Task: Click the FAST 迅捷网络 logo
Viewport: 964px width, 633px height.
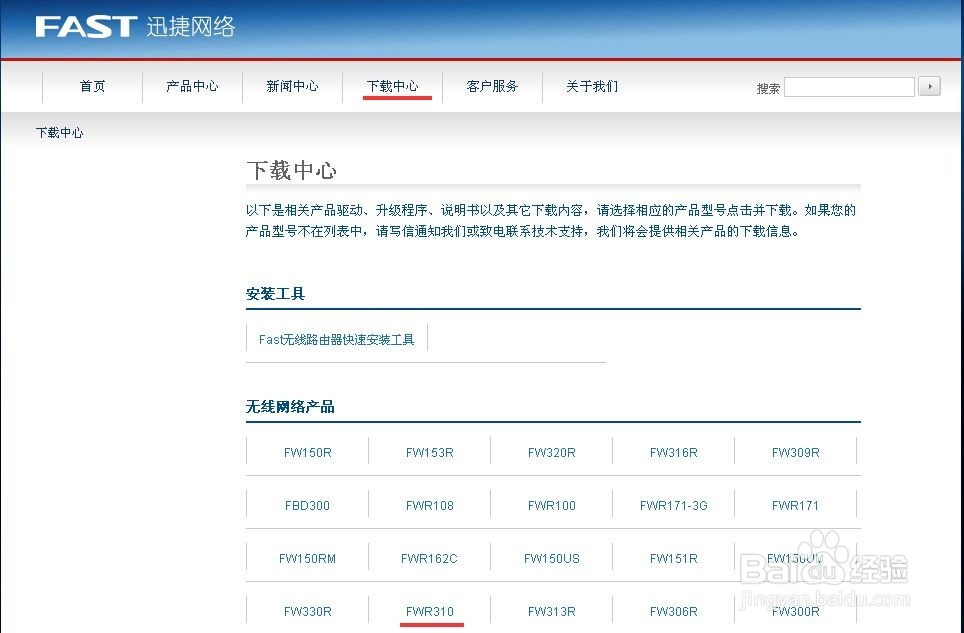Action: click(x=130, y=27)
